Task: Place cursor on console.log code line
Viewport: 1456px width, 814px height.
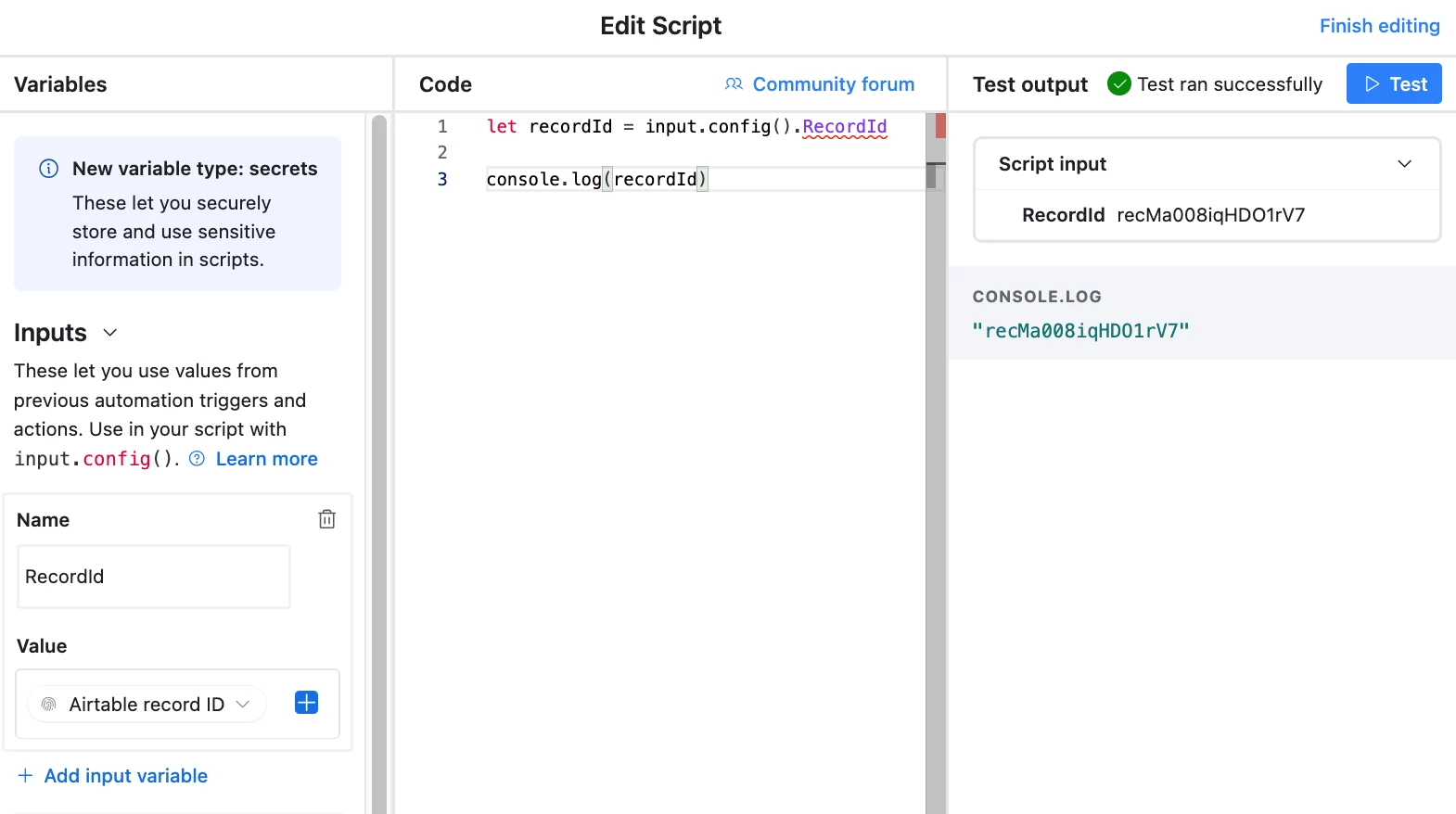Action: (x=596, y=179)
